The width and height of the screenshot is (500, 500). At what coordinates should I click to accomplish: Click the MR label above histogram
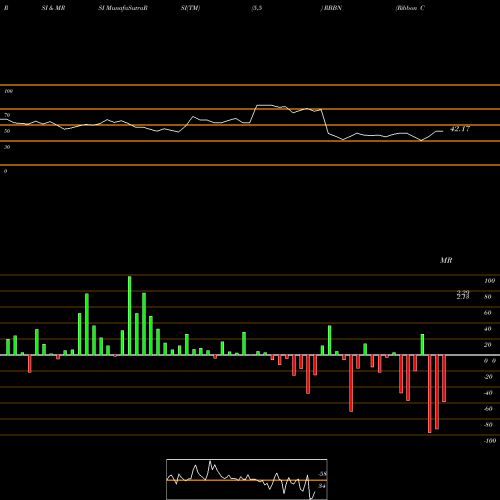[446, 260]
